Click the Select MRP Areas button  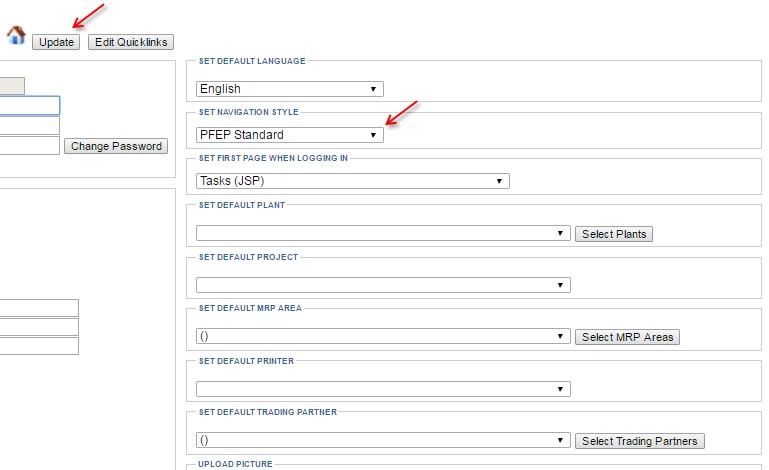[627, 337]
